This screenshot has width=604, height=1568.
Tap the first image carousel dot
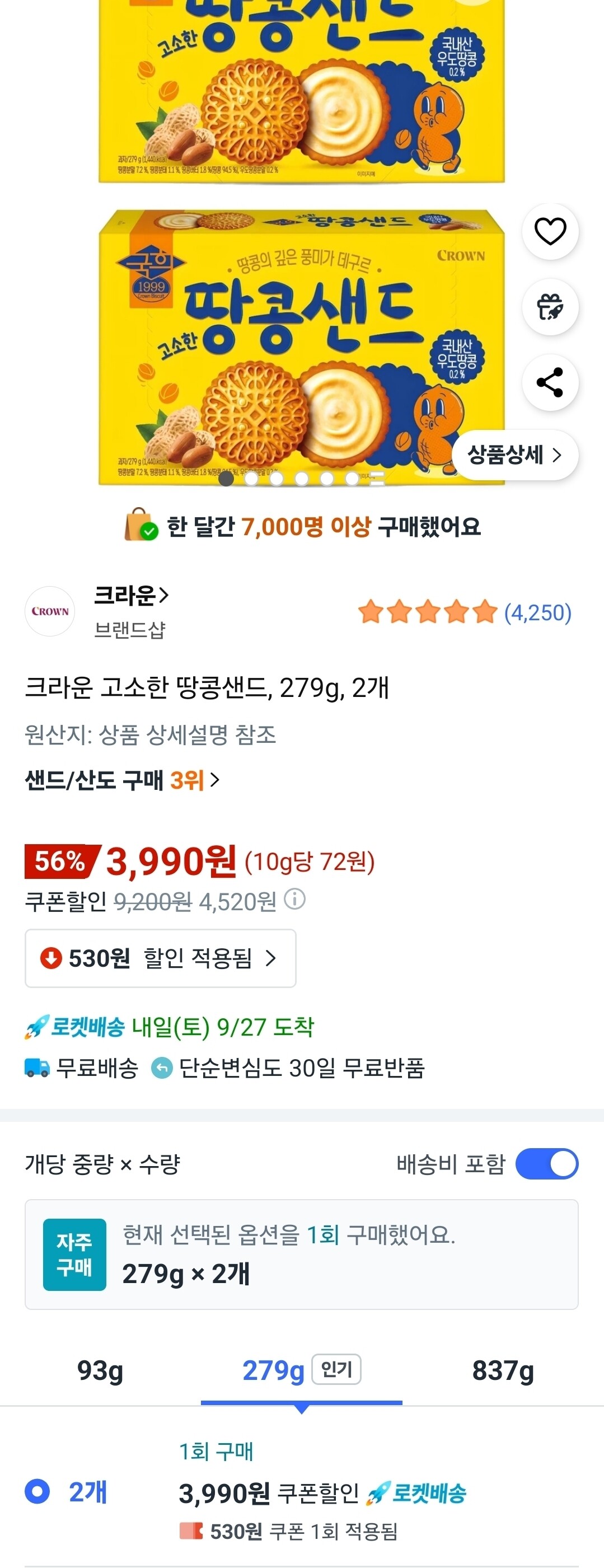pyautogui.click(x=226, y=479)
